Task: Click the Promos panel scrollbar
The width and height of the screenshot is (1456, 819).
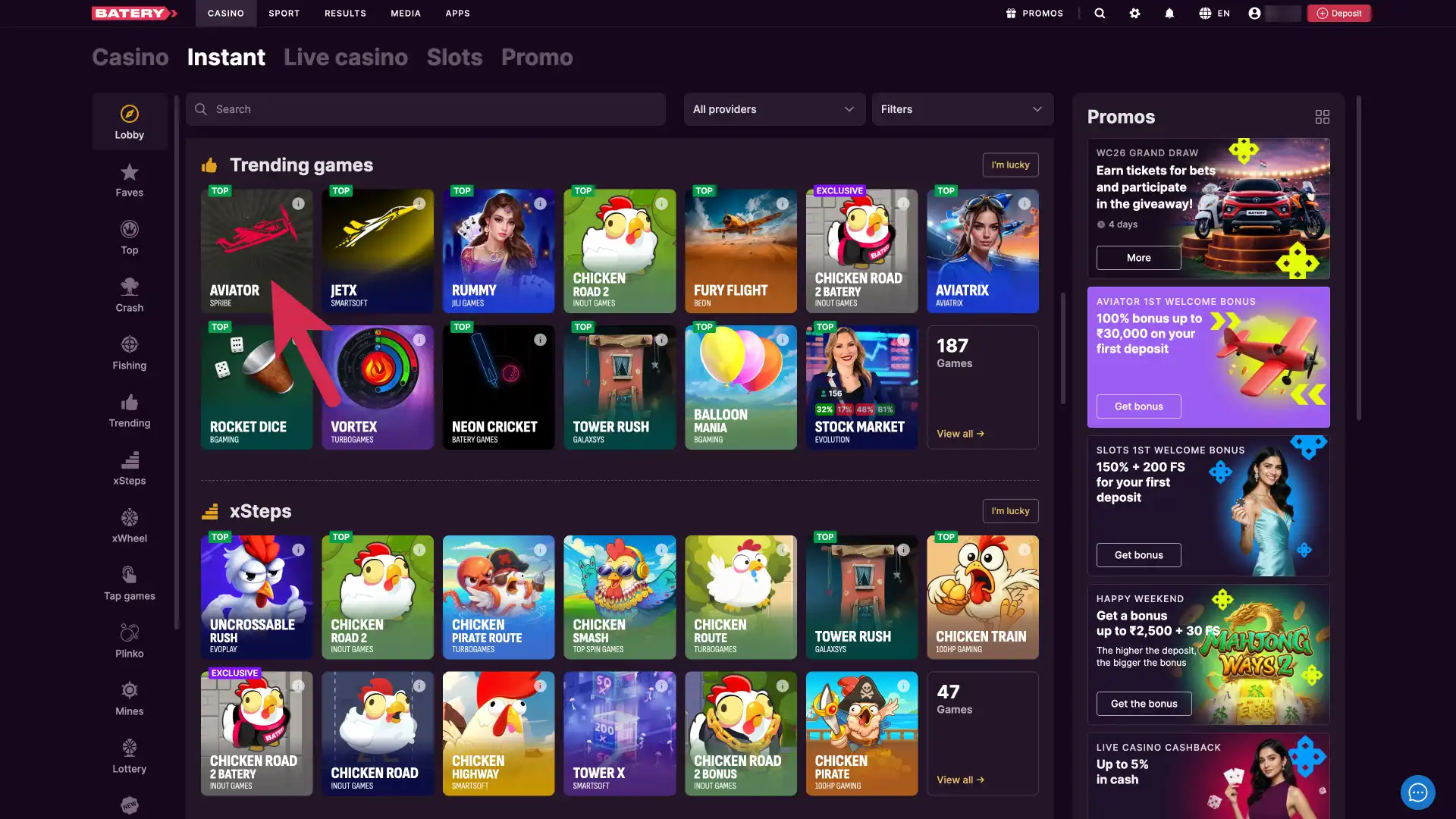Action: pos(1358,258)
